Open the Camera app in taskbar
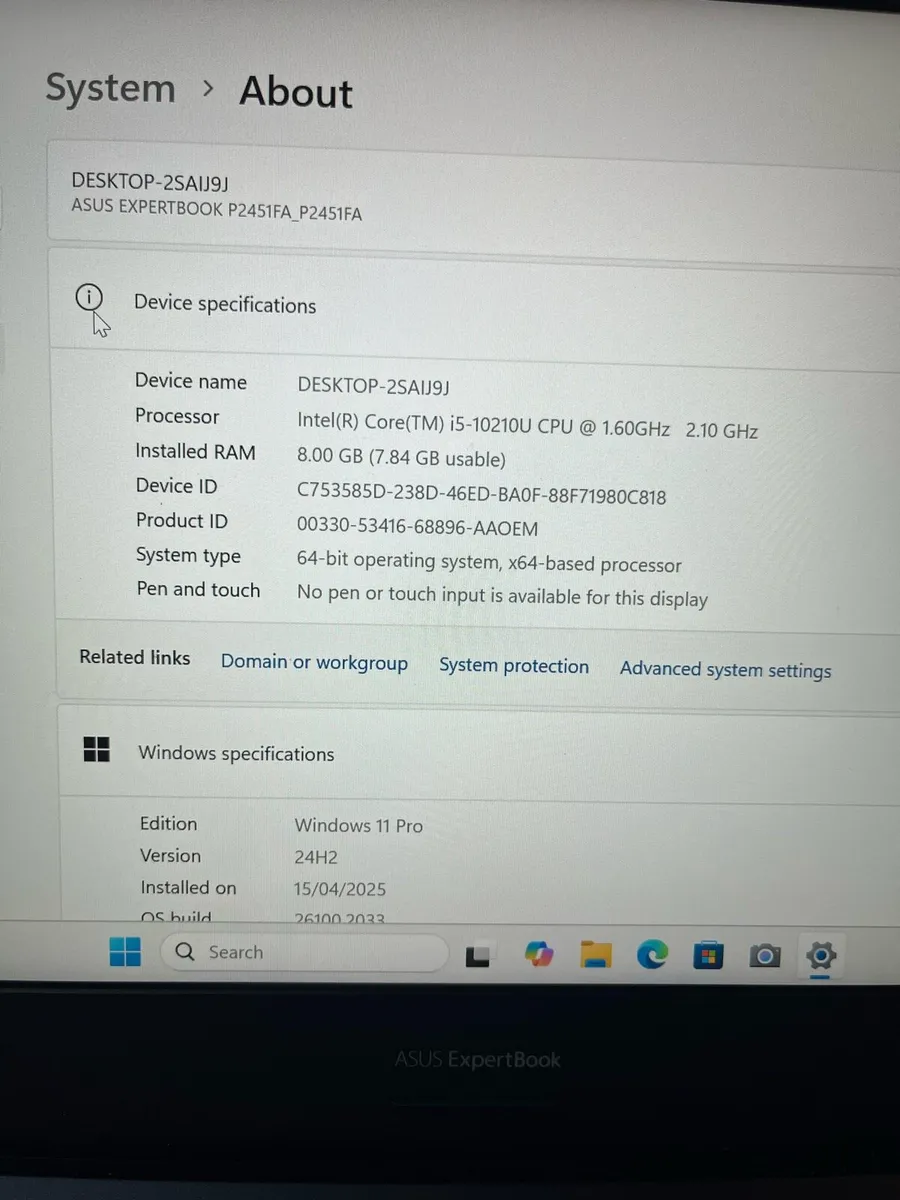The width and height of the screenshot is (900, 1200). (x=765, y=957)
